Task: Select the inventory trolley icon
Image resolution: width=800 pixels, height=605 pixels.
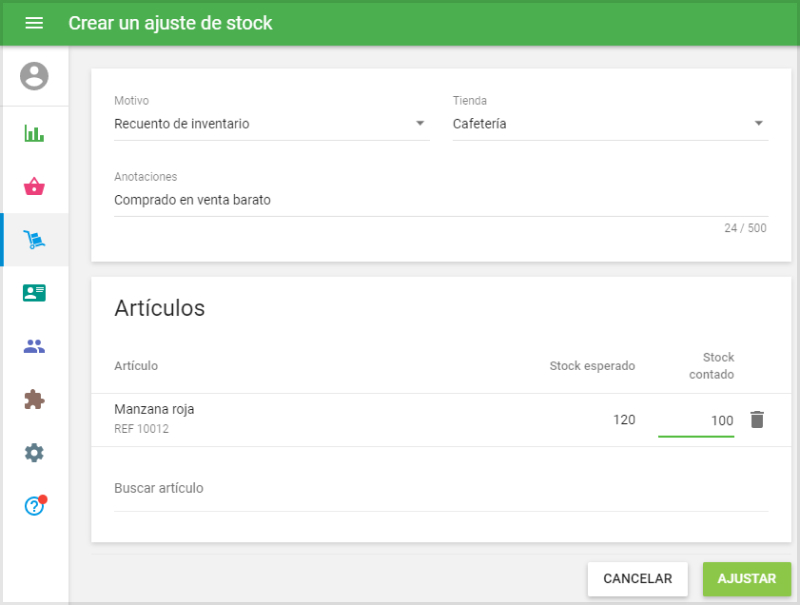Action: (x=34, y=240)
